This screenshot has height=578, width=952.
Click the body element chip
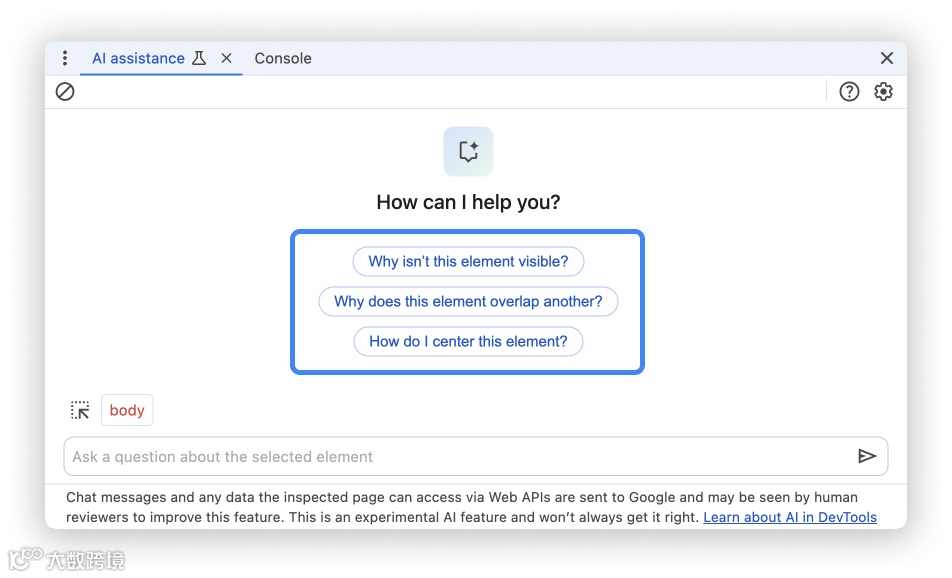127,410
